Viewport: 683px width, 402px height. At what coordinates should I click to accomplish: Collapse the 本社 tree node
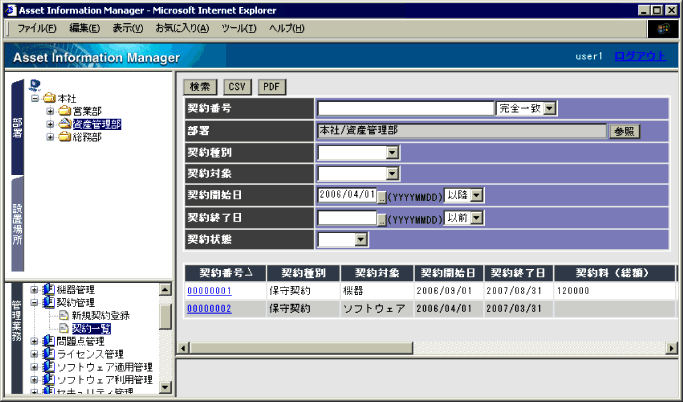[35, 98]
